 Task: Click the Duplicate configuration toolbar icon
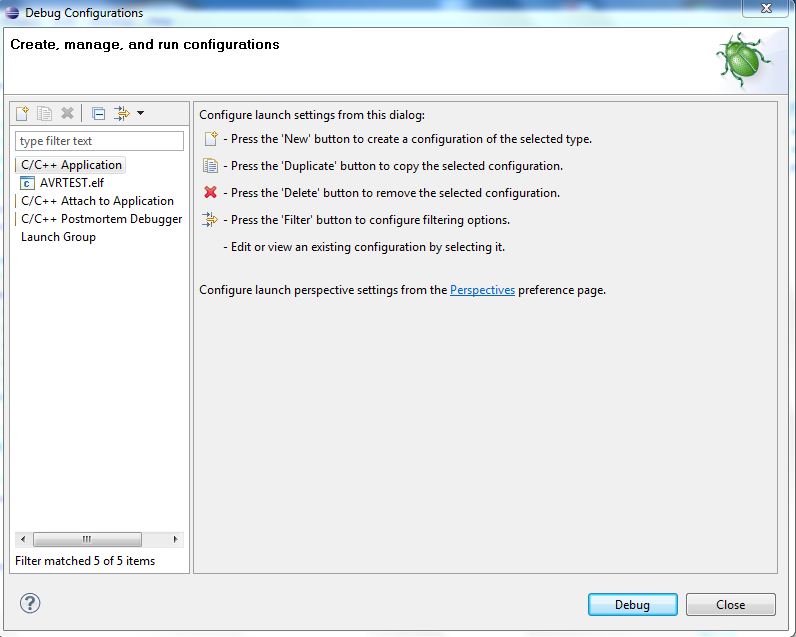point(45,113)
